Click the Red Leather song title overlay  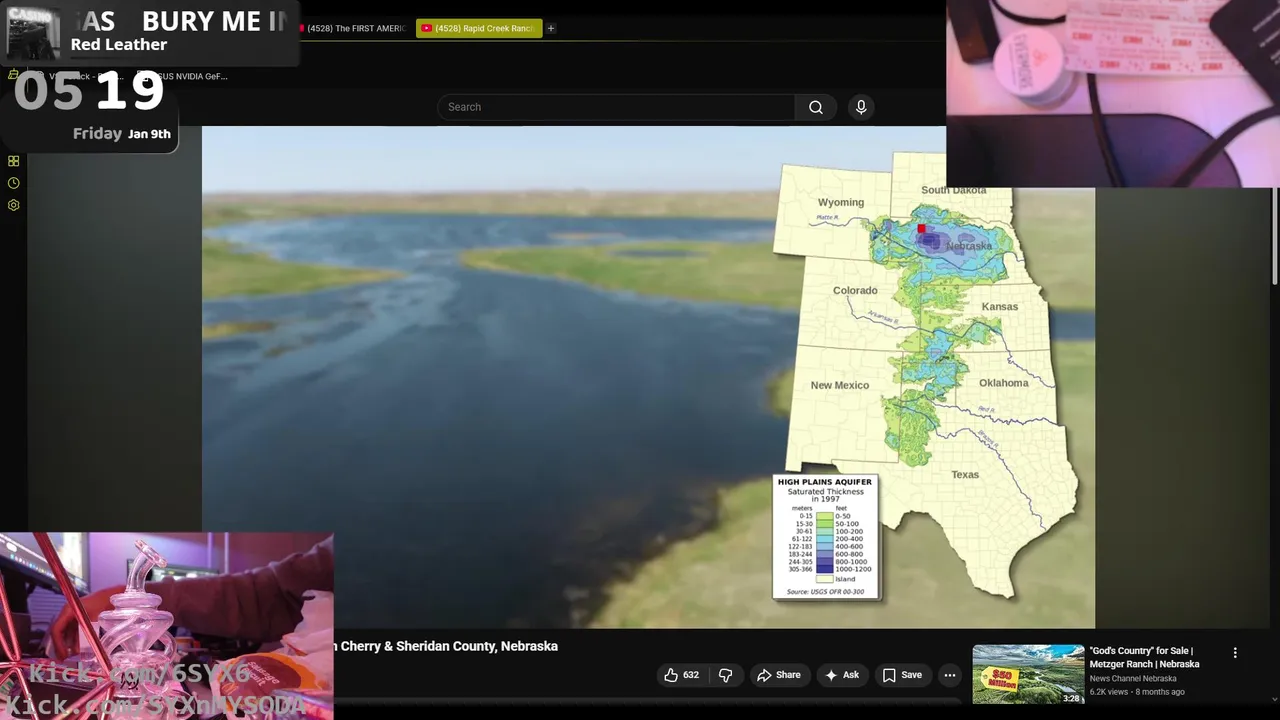click(x=119, y=44)
